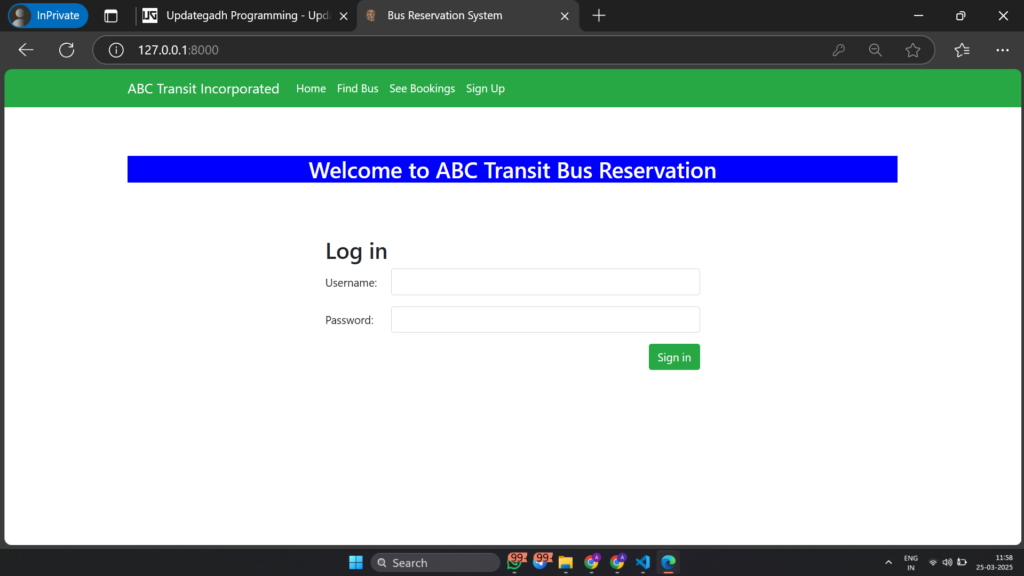Click the ENG IN language indicator
Image resolution: width=1024 pixels, height=576 pixels.
click(x=910, y=563)
